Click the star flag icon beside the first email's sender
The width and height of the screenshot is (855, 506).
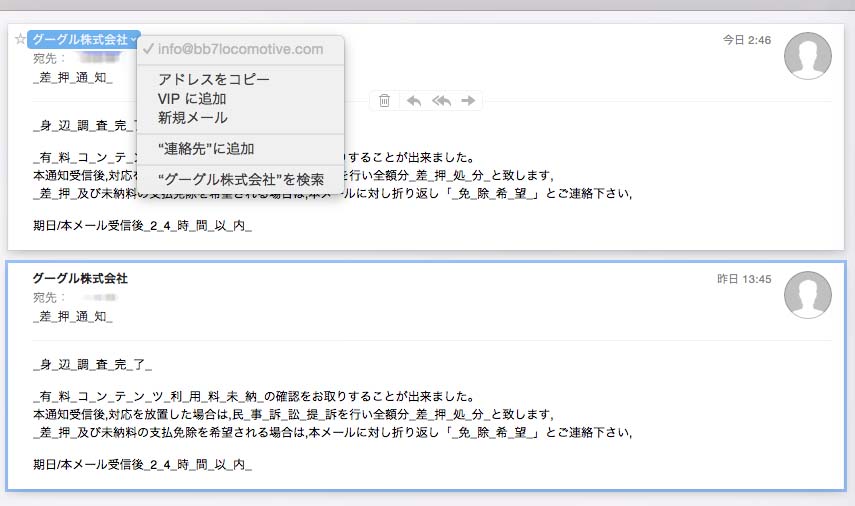click(20, 39)
